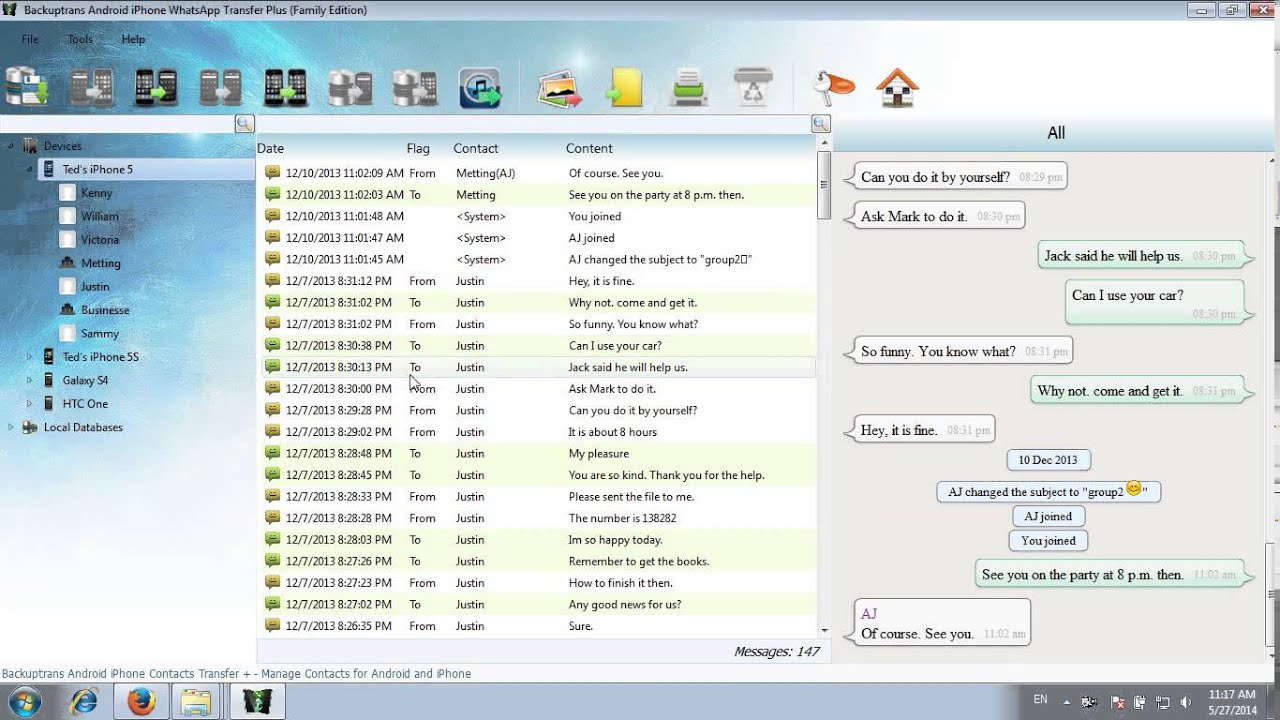Click the backup messages to database icon

point(27,87)
